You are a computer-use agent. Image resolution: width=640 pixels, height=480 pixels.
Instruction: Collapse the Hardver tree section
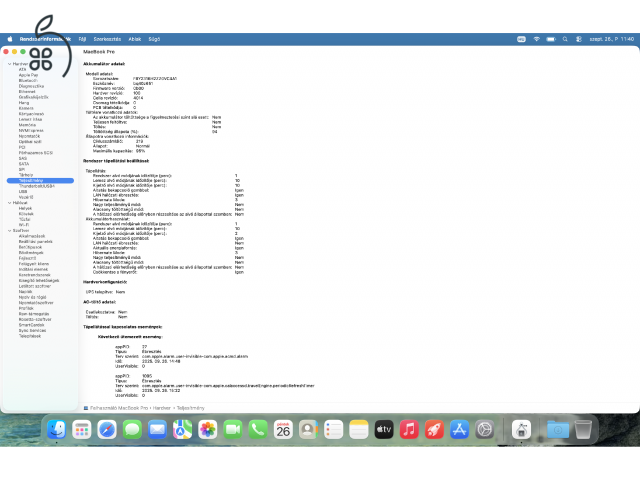pos(9,64)
